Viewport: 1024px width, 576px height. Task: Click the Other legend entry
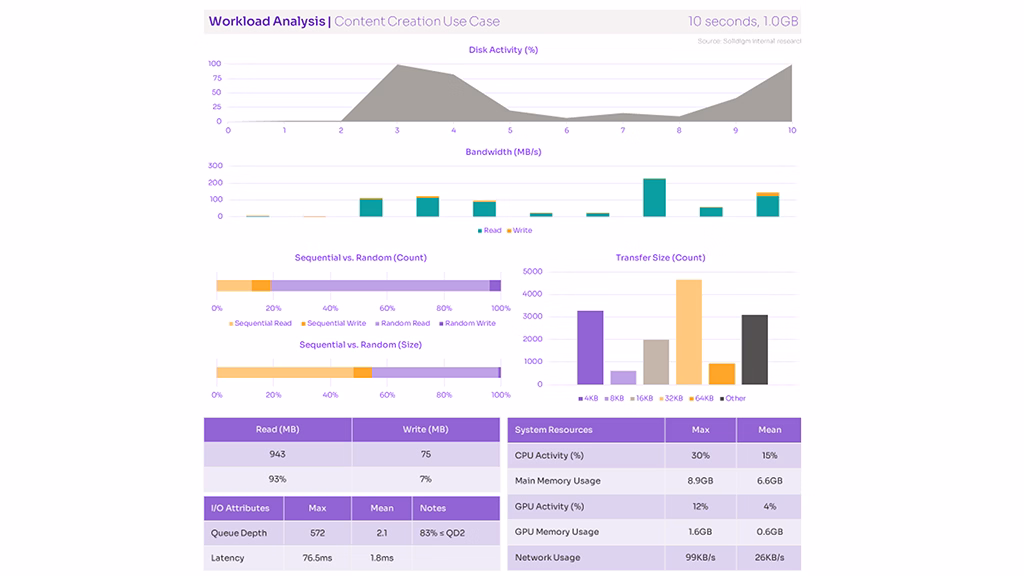[732, 398]
